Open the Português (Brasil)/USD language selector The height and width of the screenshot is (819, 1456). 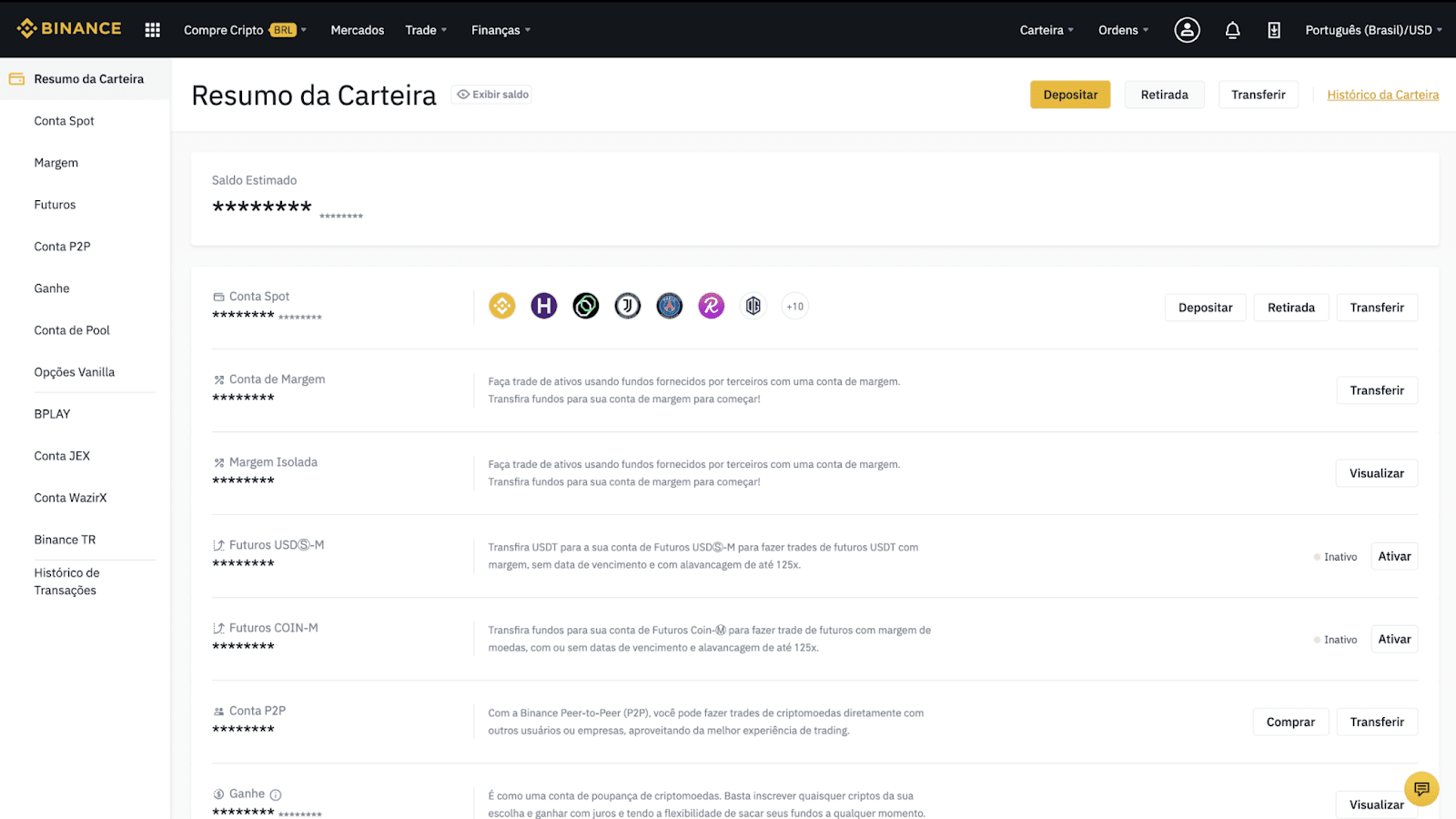click(1373, 30)
